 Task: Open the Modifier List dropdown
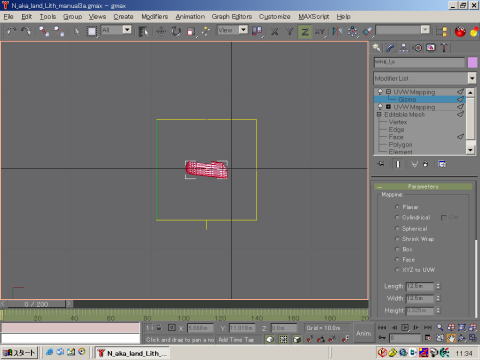tap(471, 78)
